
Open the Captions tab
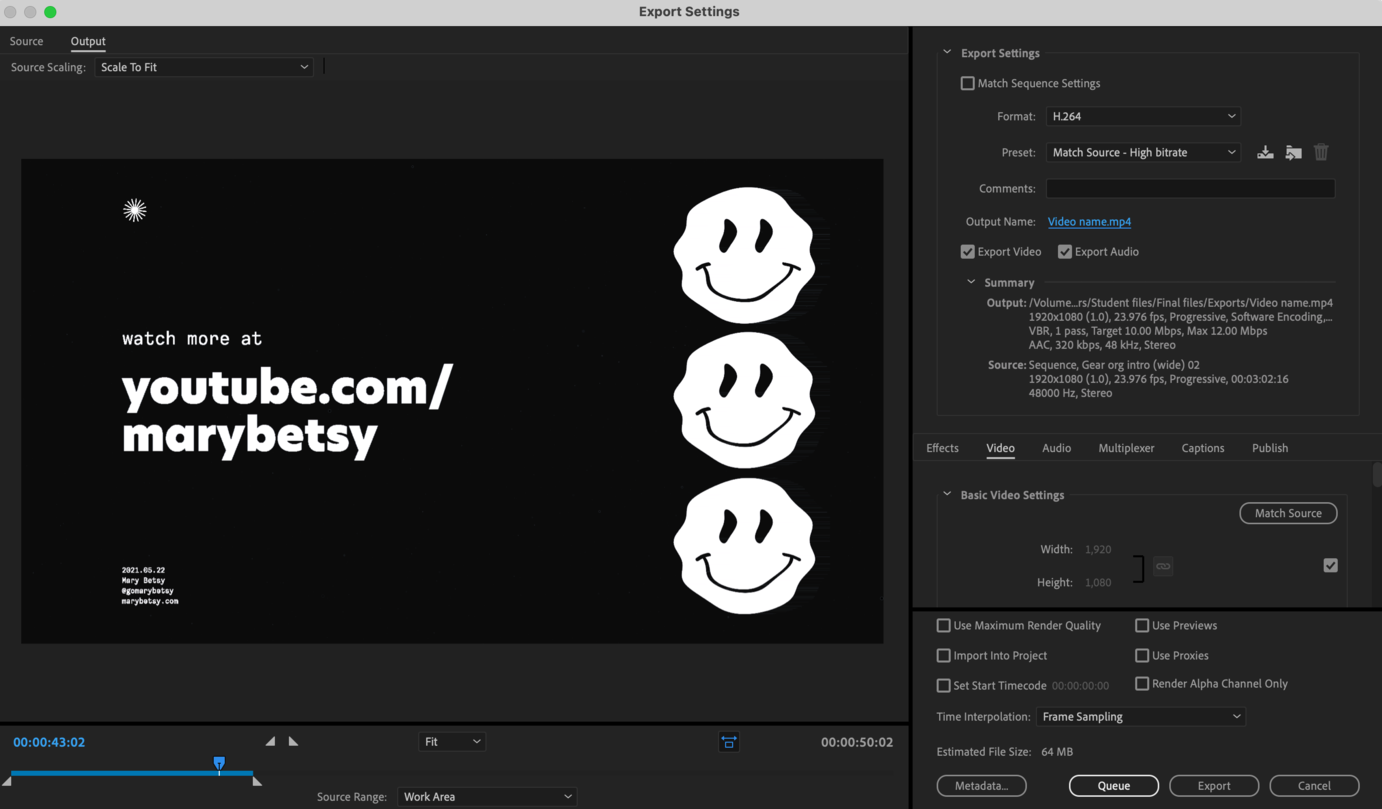[1203, 448]
